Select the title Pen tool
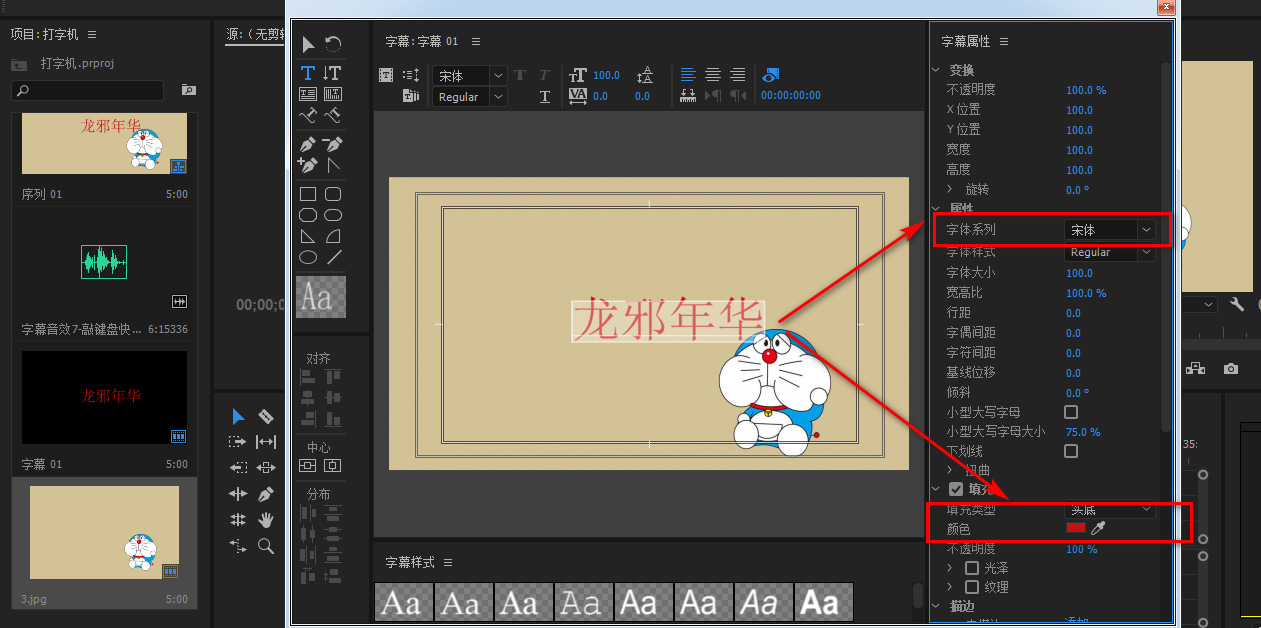 tap(309, 144)
